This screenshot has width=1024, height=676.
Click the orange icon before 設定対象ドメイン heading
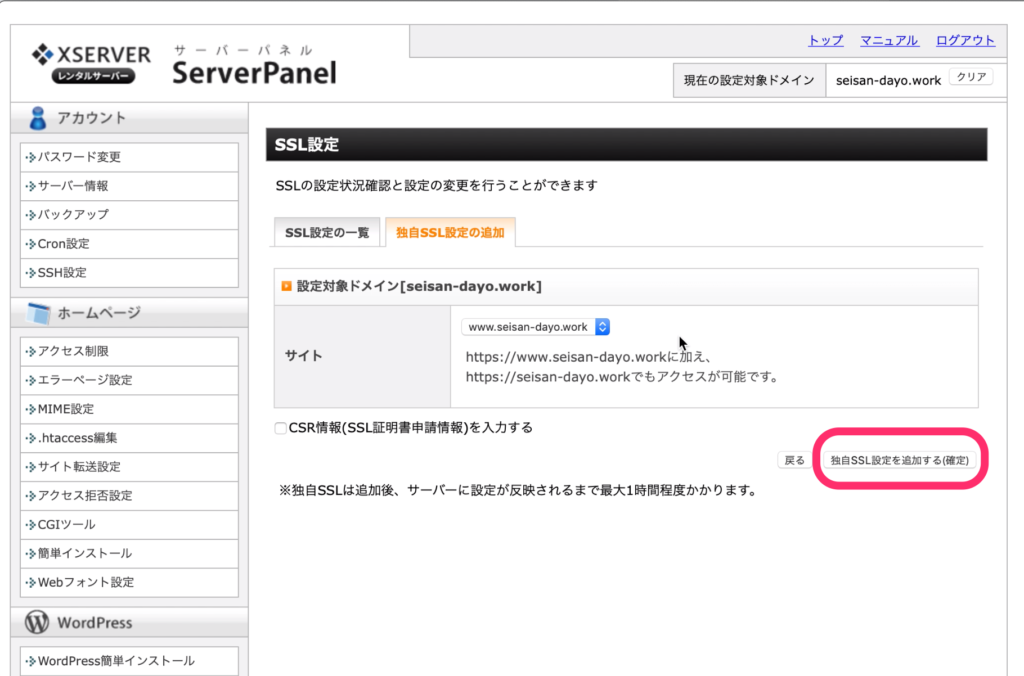(x=284, y=287)
